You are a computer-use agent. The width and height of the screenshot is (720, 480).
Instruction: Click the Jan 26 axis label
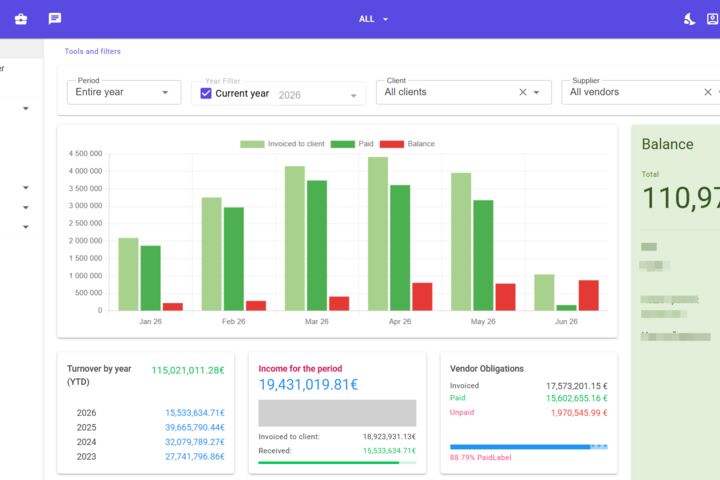pyautogui.click(x=151, y=322)
